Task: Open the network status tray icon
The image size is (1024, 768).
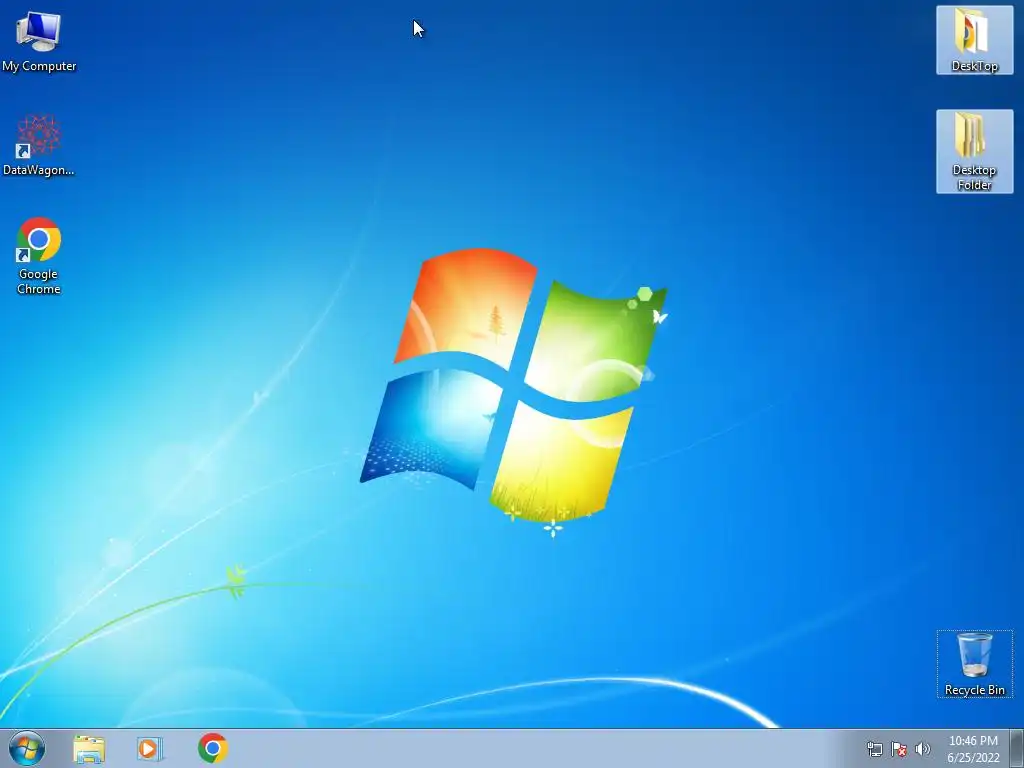Action: (x=874, y=749)
